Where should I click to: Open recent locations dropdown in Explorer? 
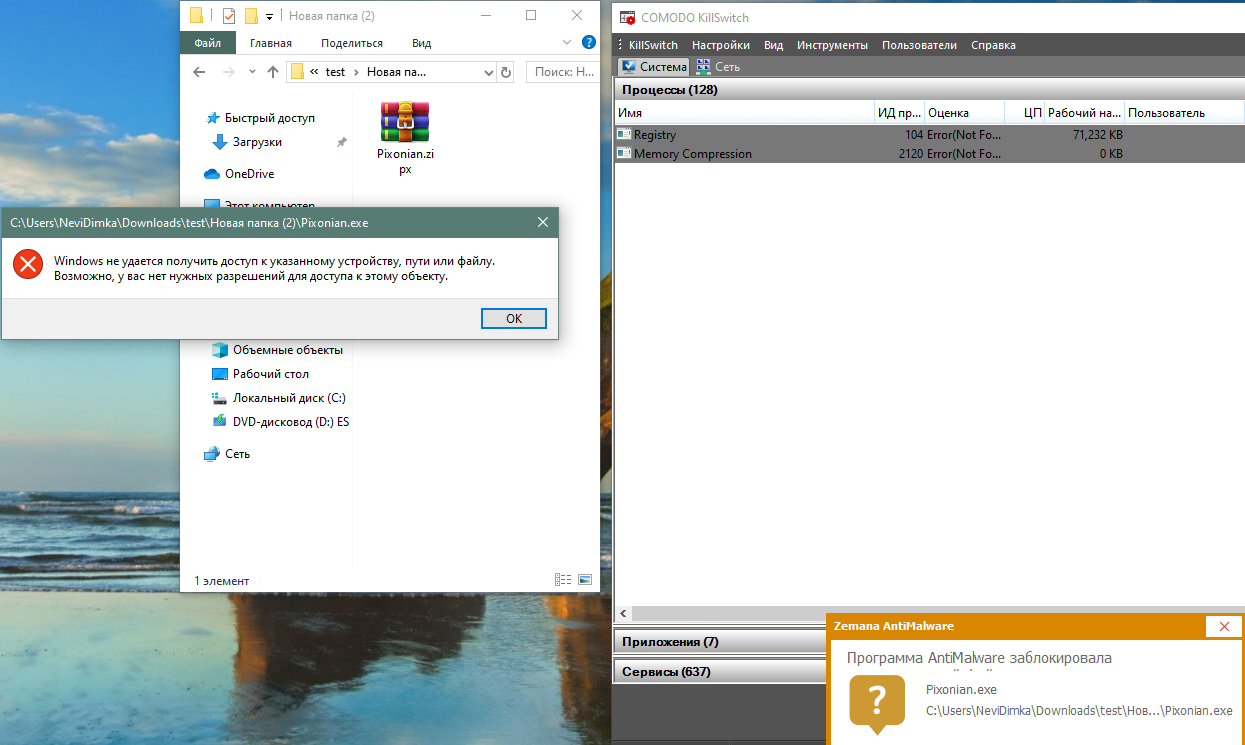[251, 72]
